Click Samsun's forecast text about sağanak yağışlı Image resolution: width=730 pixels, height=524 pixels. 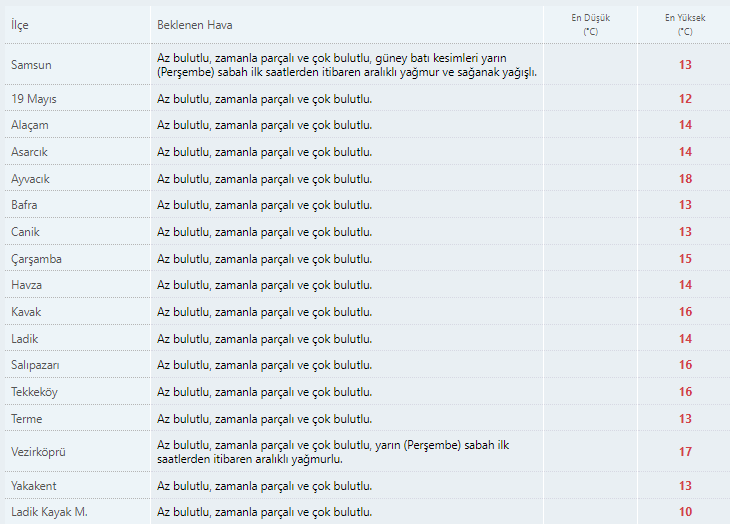(347, 65)
